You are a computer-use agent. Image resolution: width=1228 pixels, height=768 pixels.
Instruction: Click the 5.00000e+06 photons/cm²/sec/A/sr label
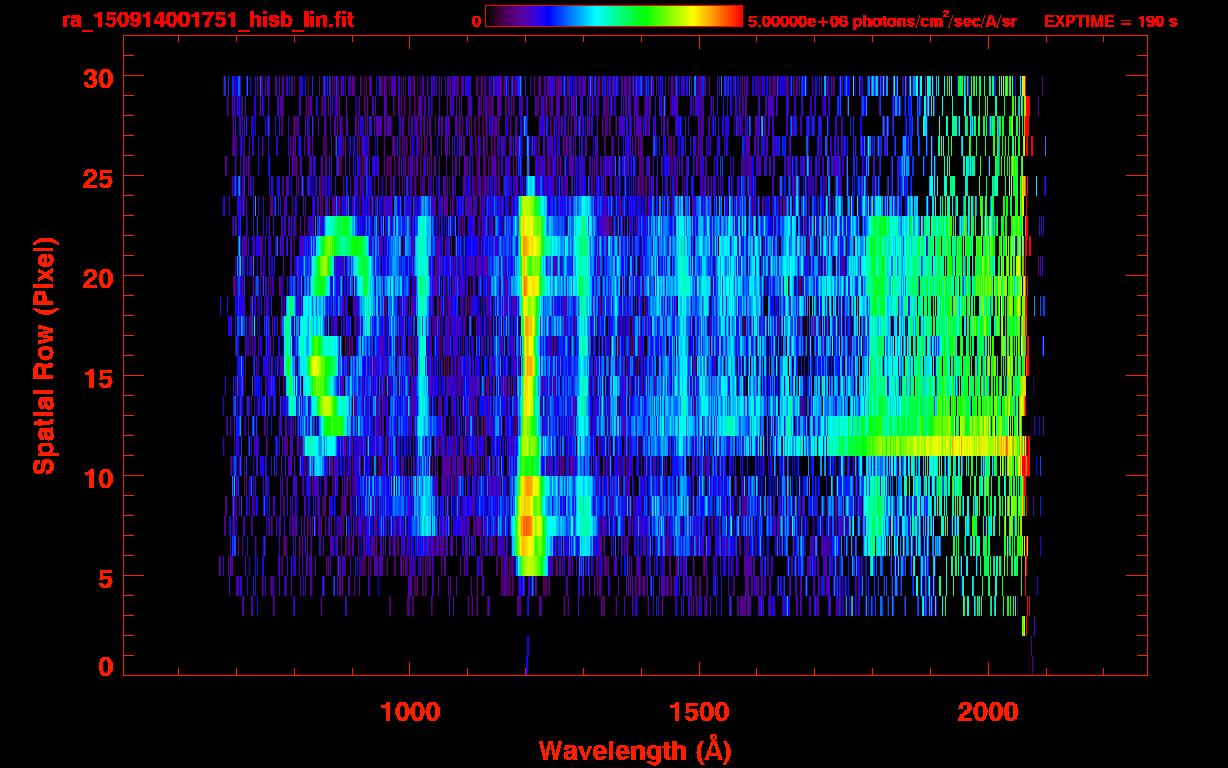[882, 20]
